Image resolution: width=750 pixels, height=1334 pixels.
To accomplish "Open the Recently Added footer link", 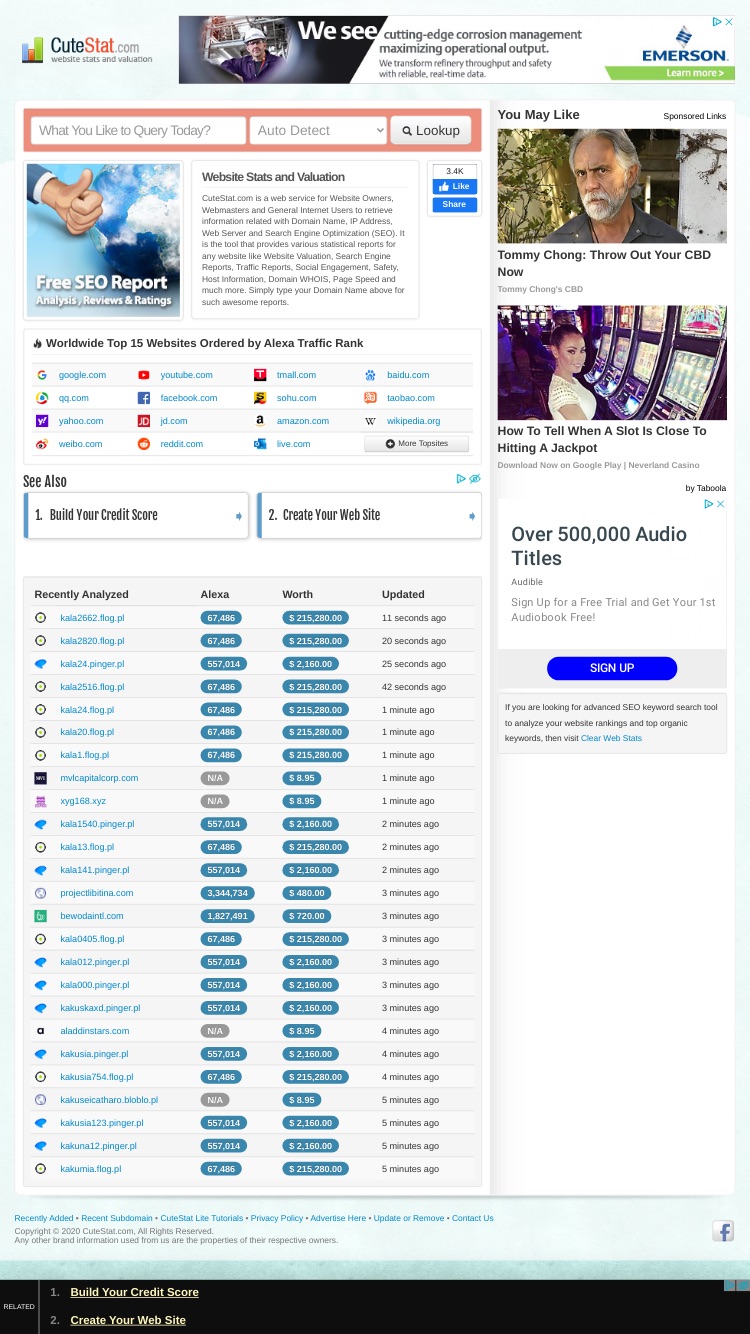I will coord(44,1218).
